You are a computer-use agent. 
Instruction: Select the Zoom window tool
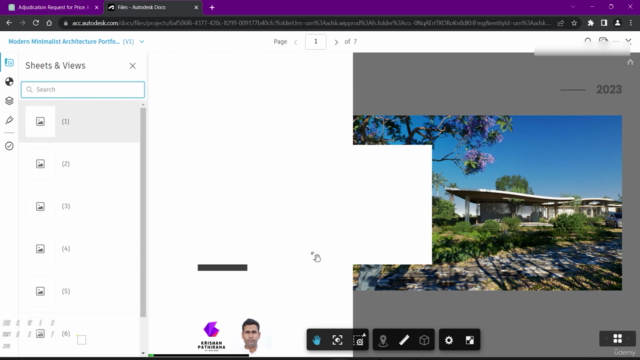(359, 340)
